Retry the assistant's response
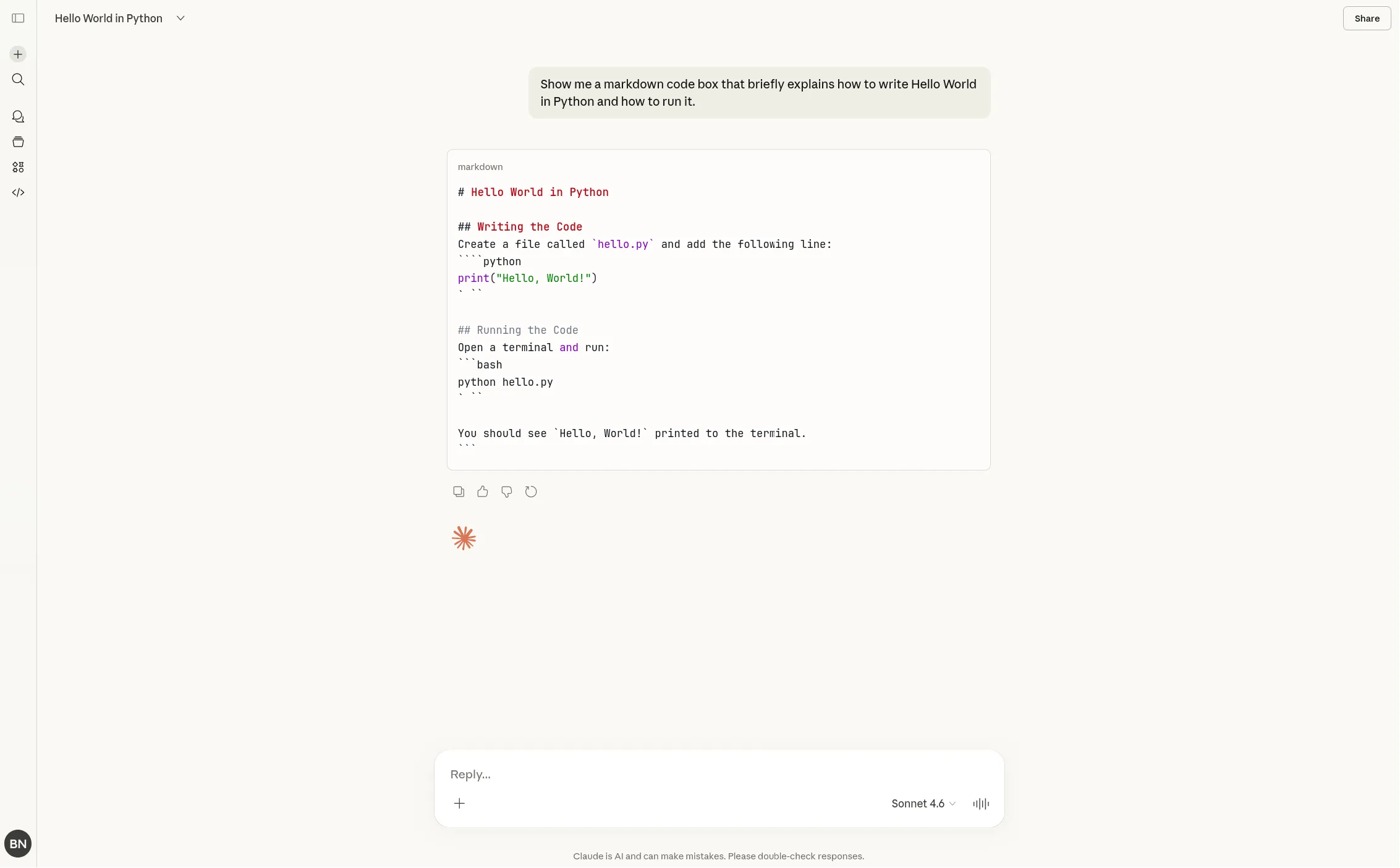Screen dimensions: 1400x868 530,491
